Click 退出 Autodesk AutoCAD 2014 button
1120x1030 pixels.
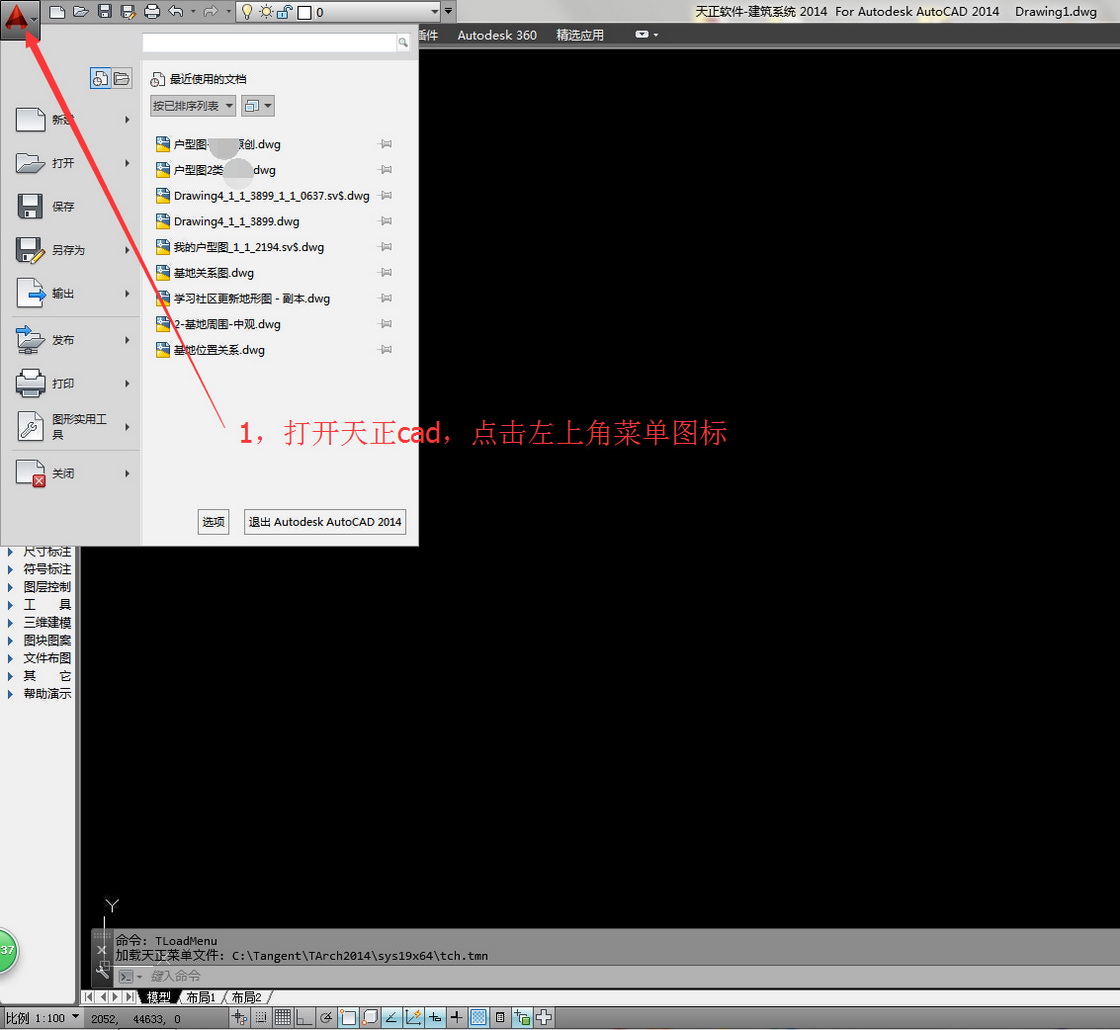325,521
